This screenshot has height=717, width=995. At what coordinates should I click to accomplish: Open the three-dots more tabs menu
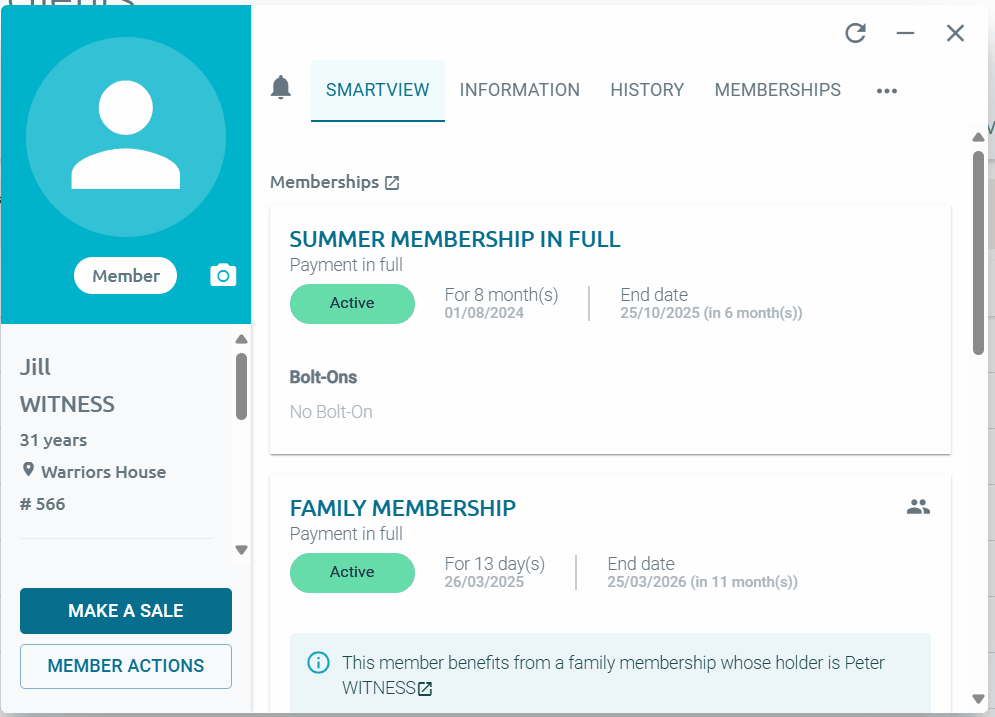[886, 91]
